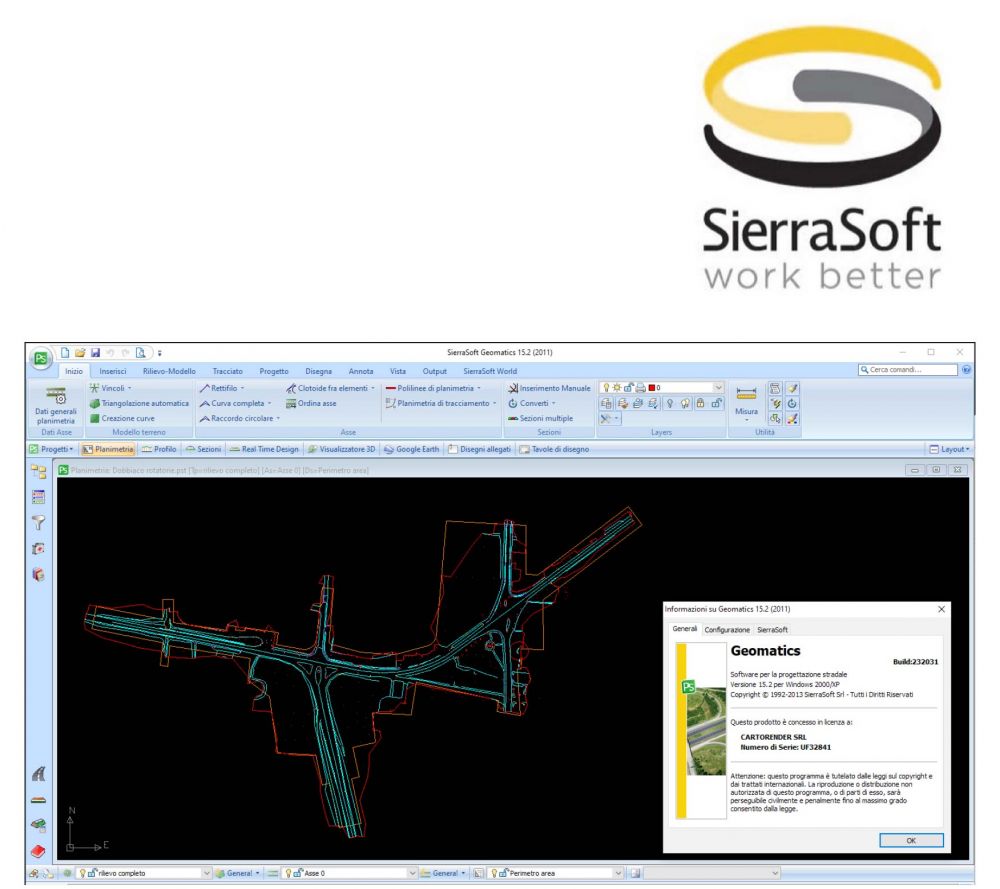This screenshot has height=889, width=1000.
Task: Open the Layout dropdown
Action: [x=950, y=449]
